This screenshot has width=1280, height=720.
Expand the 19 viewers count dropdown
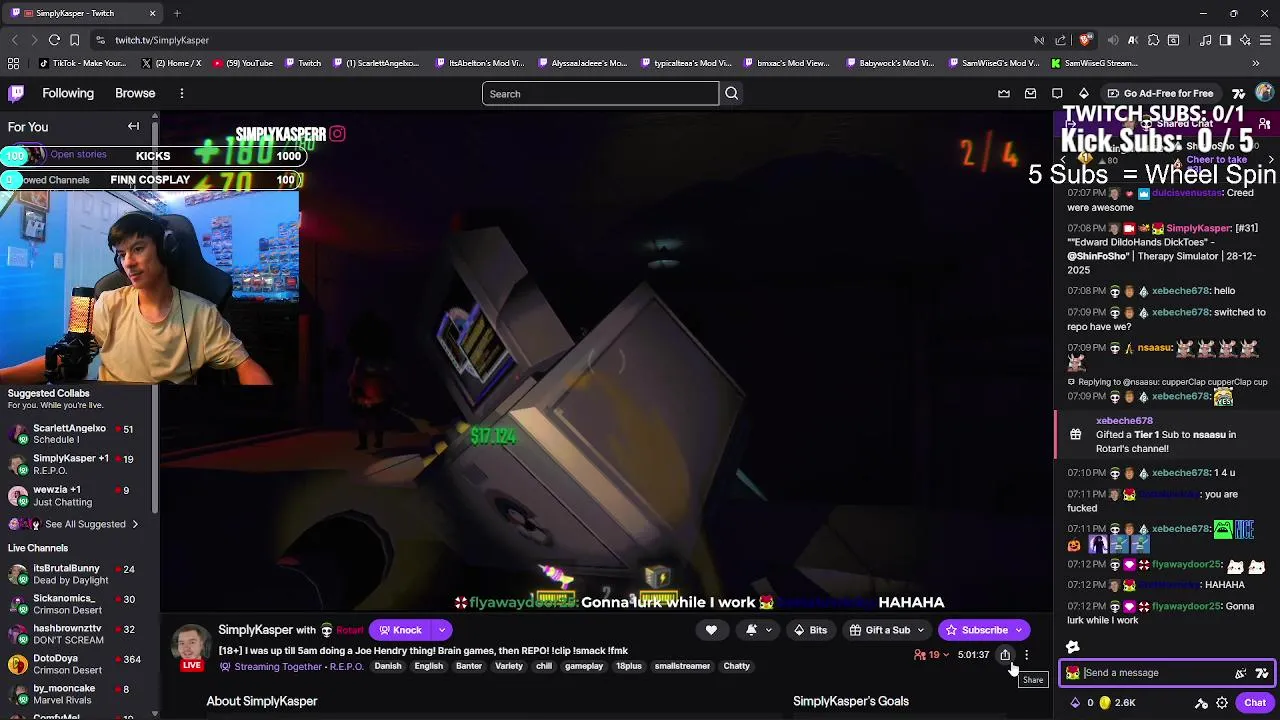pyautogui.click(x=945, y=655)
